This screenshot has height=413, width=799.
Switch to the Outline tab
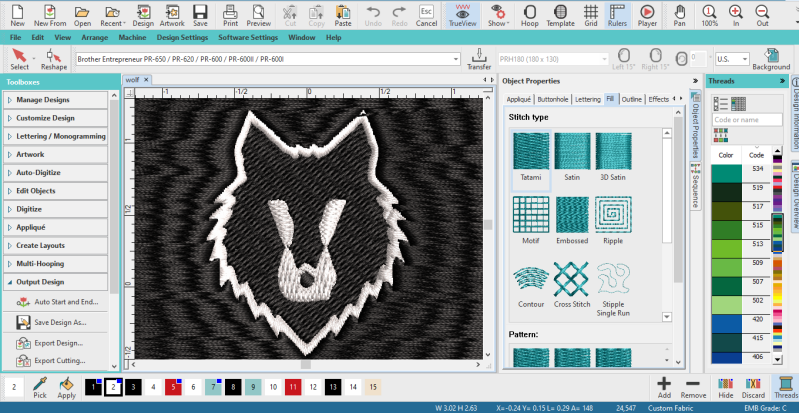(631, 99)
